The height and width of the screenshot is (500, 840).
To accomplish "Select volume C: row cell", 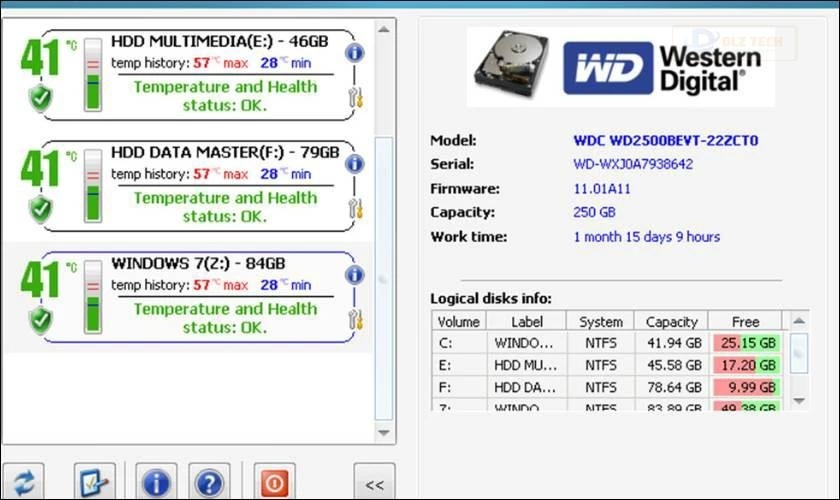I will tap(459, 343).
